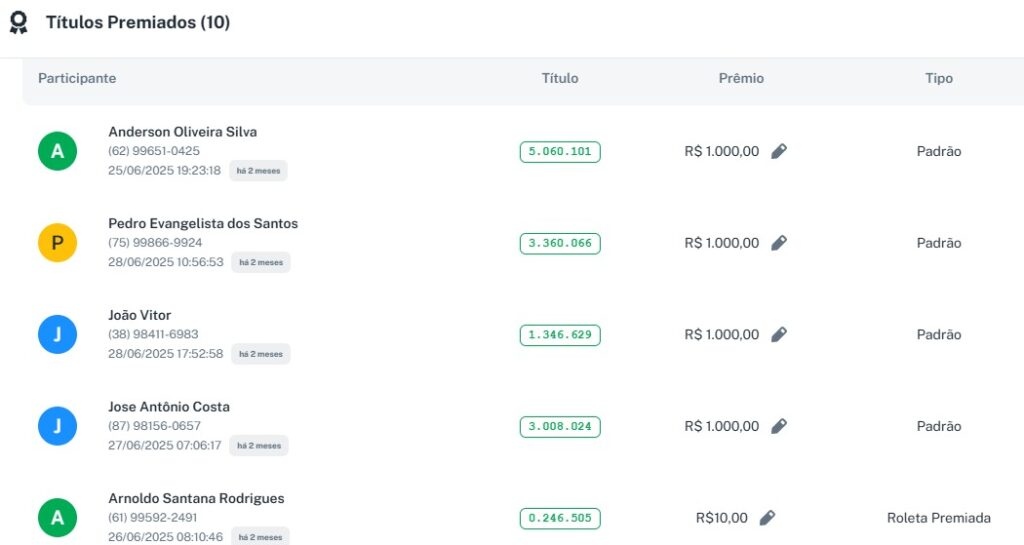Click edit pencil for Jose Antônio Costa's prize

779,426
